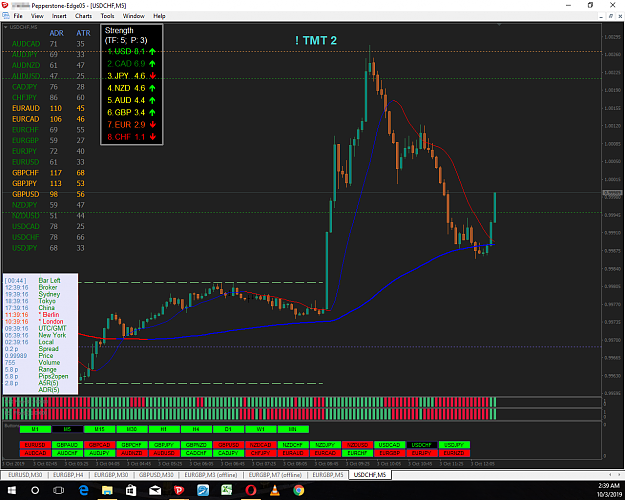Click EURAUD in the ADR list
This screenshot has width=625, height=500.
26,108
